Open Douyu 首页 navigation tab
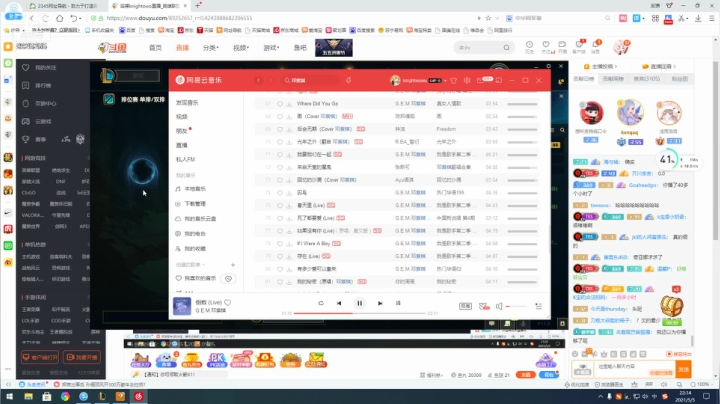The width and height of the screenshot is (720, 404). (155, 48)
